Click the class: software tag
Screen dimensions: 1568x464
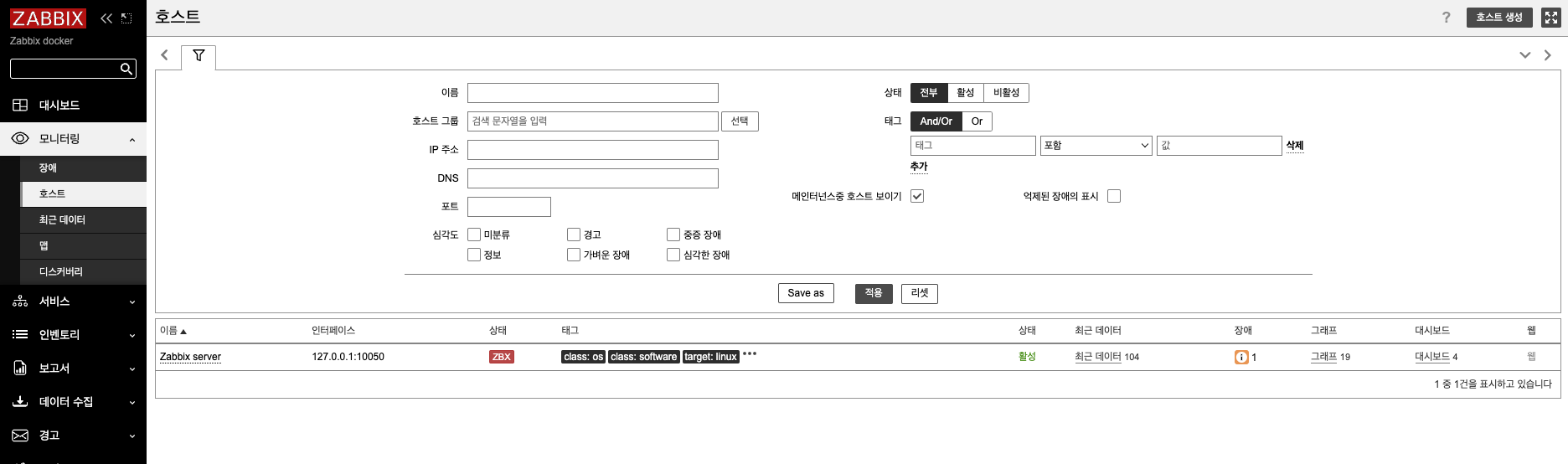pos(644,357)
